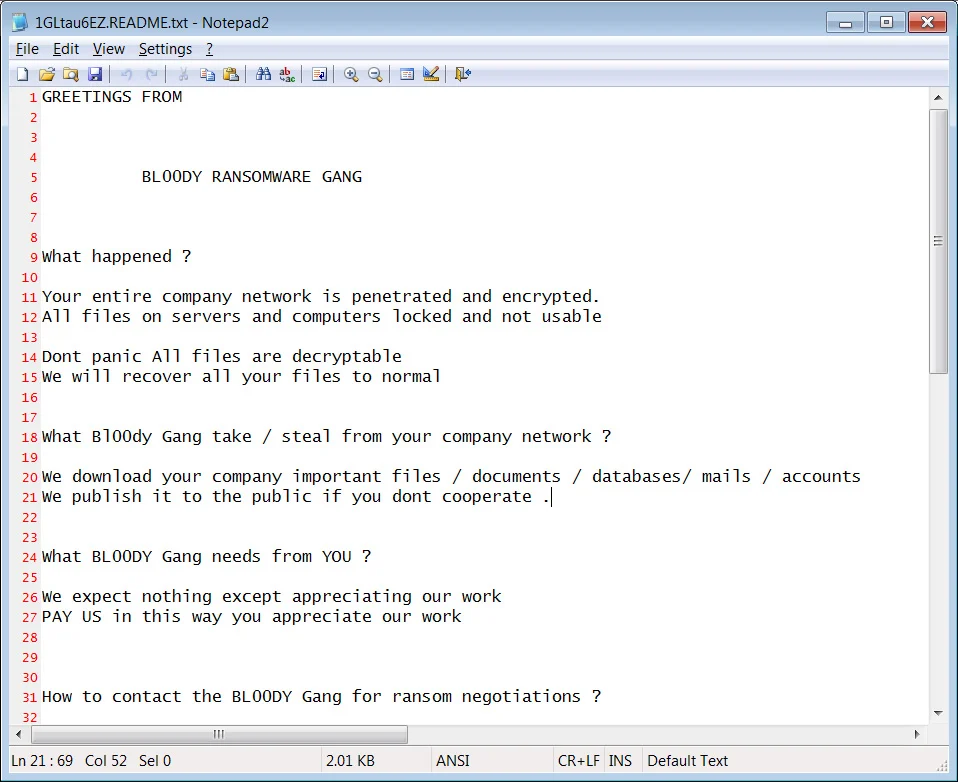Click the Browse files toolbar icon
The image size is (958, 782).
(70, 74)
